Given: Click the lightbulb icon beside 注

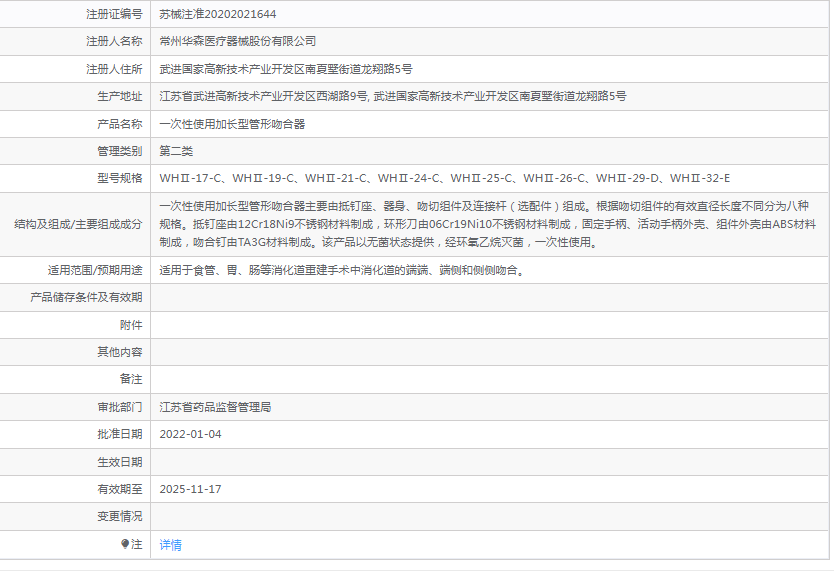Looking at the screenshot, I should 125,544.
